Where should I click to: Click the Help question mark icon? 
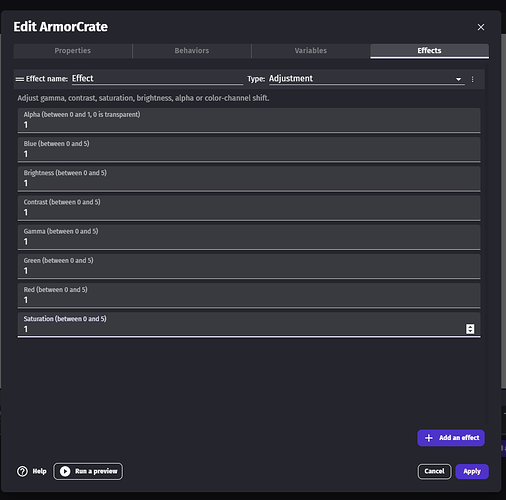(22, 471)
